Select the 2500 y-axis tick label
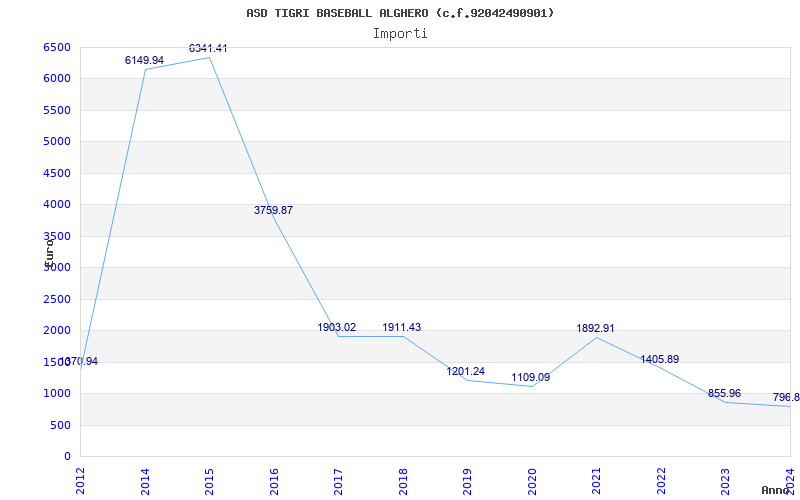The height and width of the screenshot is (500, 800). (57, 299)
